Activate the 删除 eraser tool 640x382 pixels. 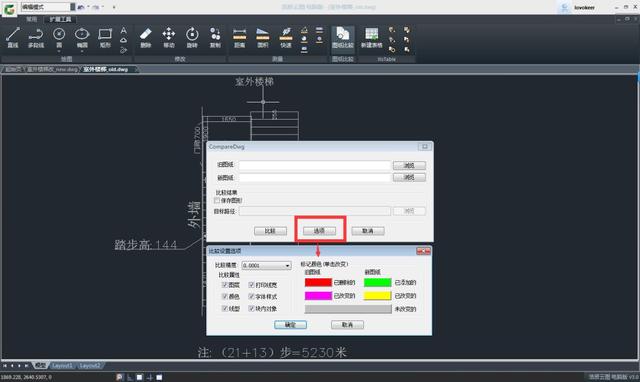(x=146, y=37)
